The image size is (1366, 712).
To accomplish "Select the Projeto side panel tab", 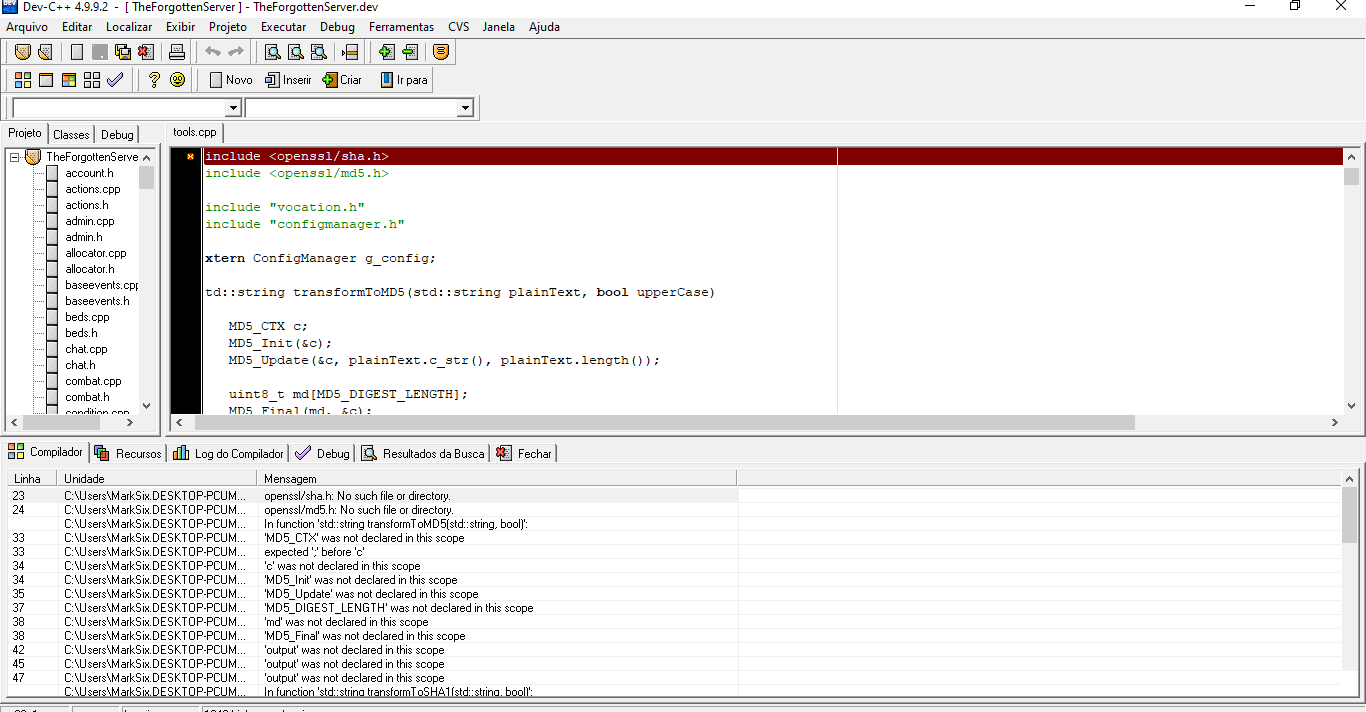I will (x=25, y=133).
